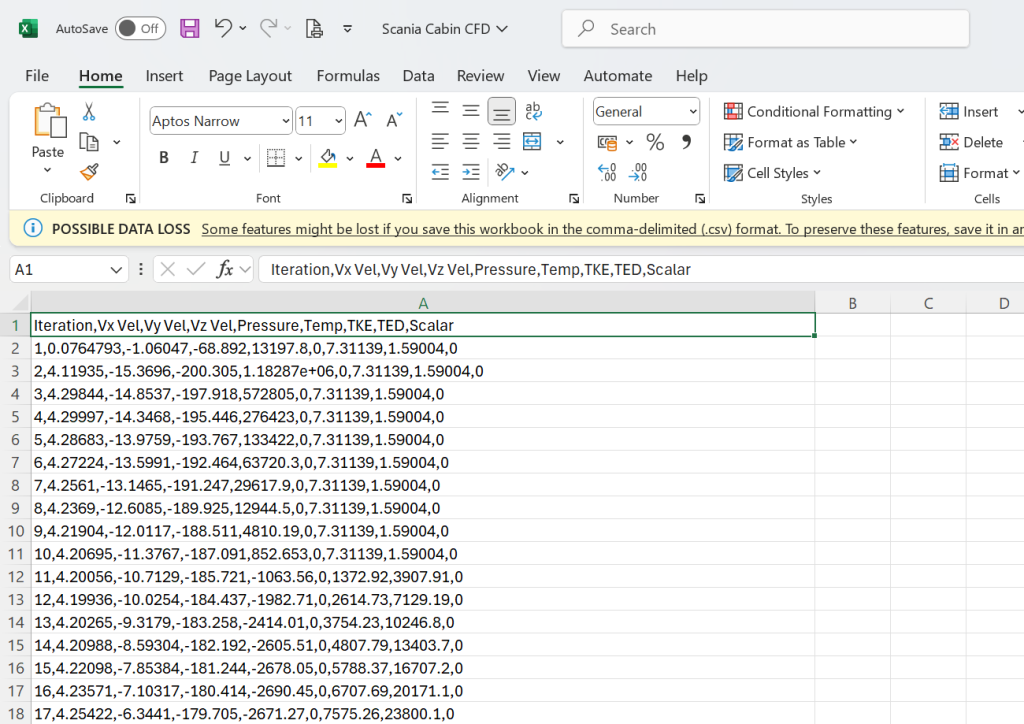The height and width of the screenshot is (724, 1024).
Task: Click the Increase Font Size icon
Action: 363,121
